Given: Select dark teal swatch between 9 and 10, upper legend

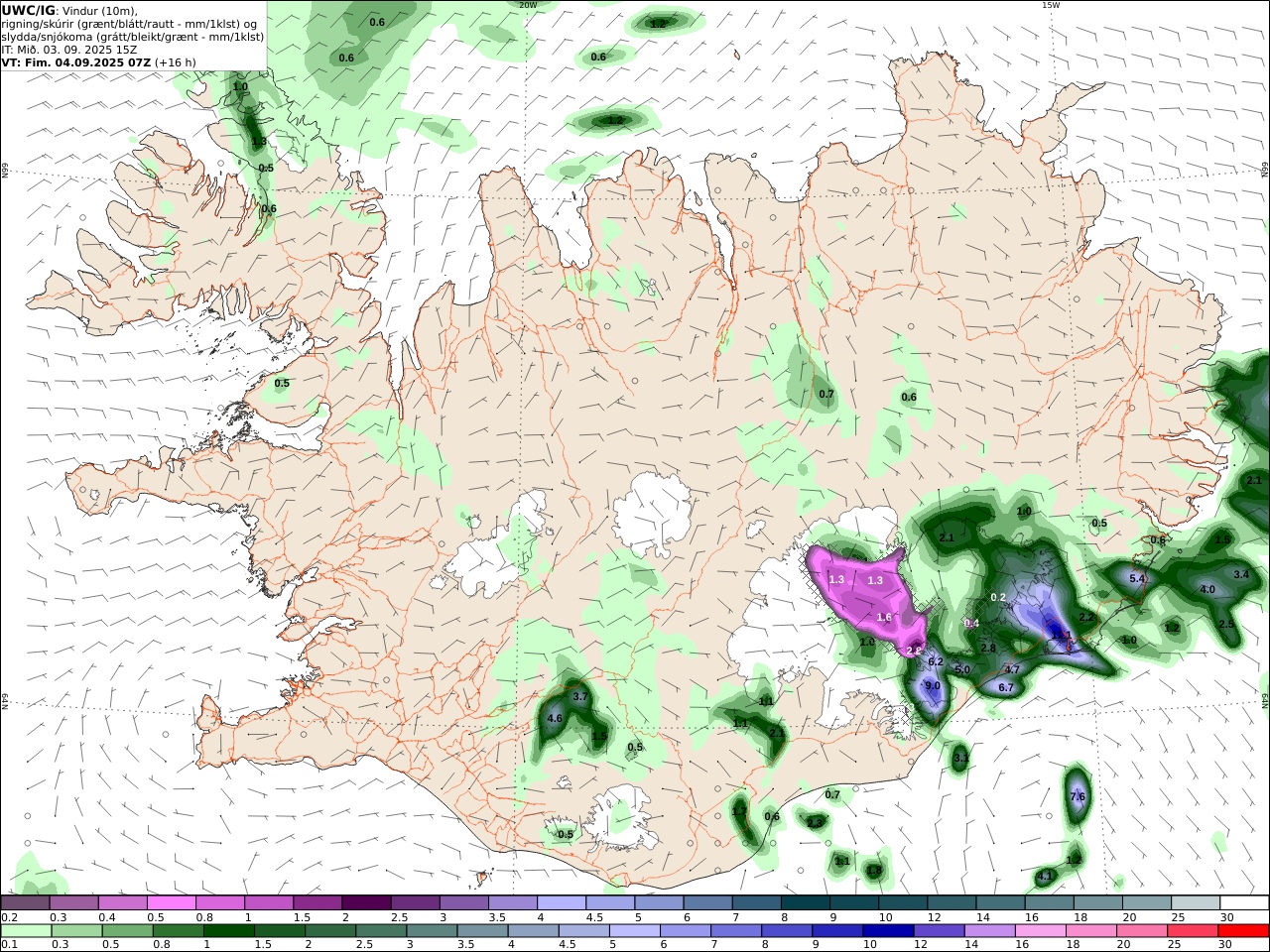Looking at the screenshot, I should 854,903.
